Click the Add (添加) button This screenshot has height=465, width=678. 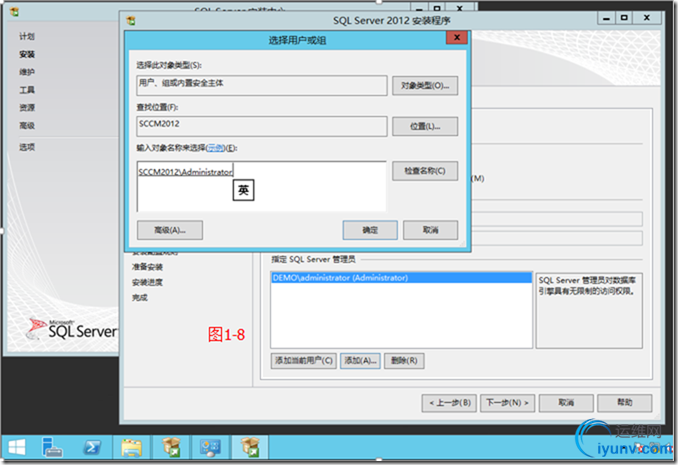coord(360,361)
